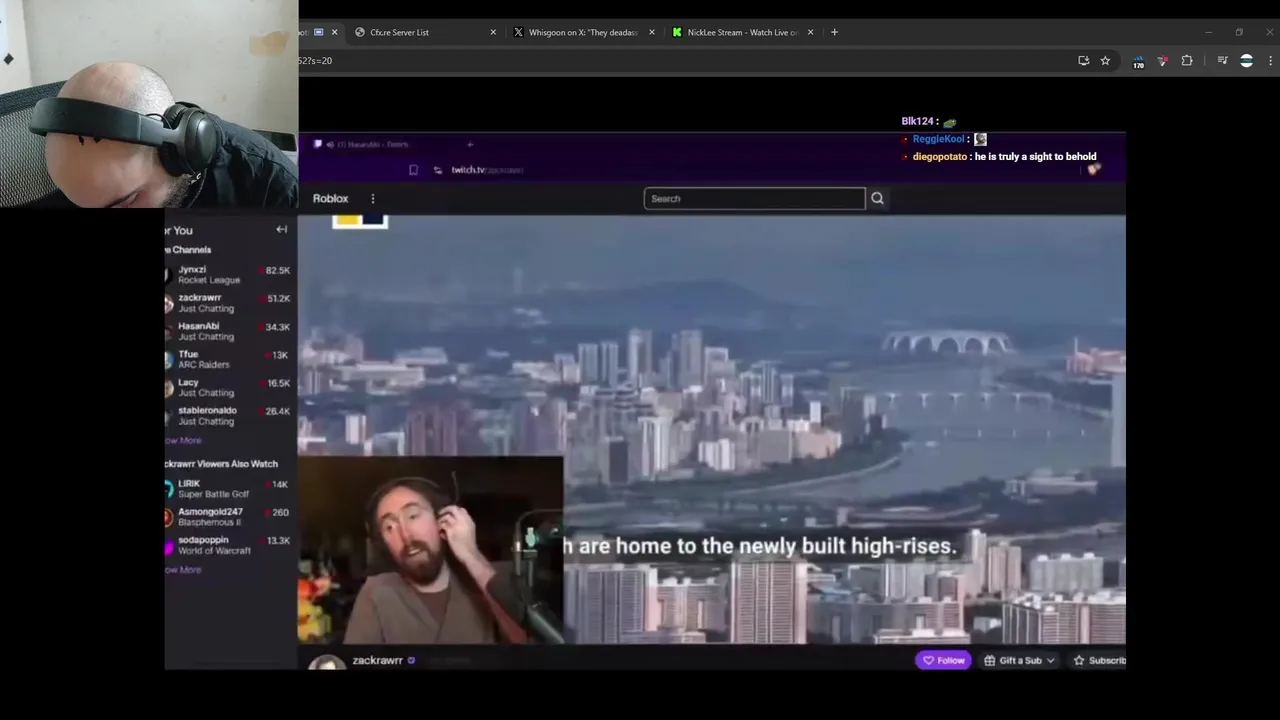The height and width of the screenshot is (720, 1280).
Task: Click the streamer facecam overlay in the video
Action: [431, 550]
